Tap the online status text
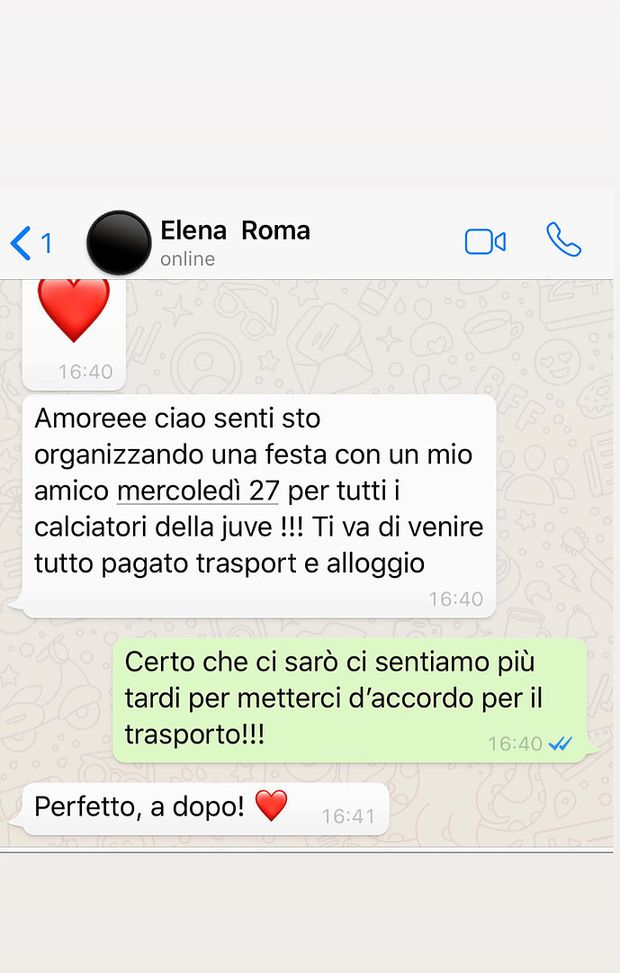This screenshot has height=973, width=620. pos(187,259)
